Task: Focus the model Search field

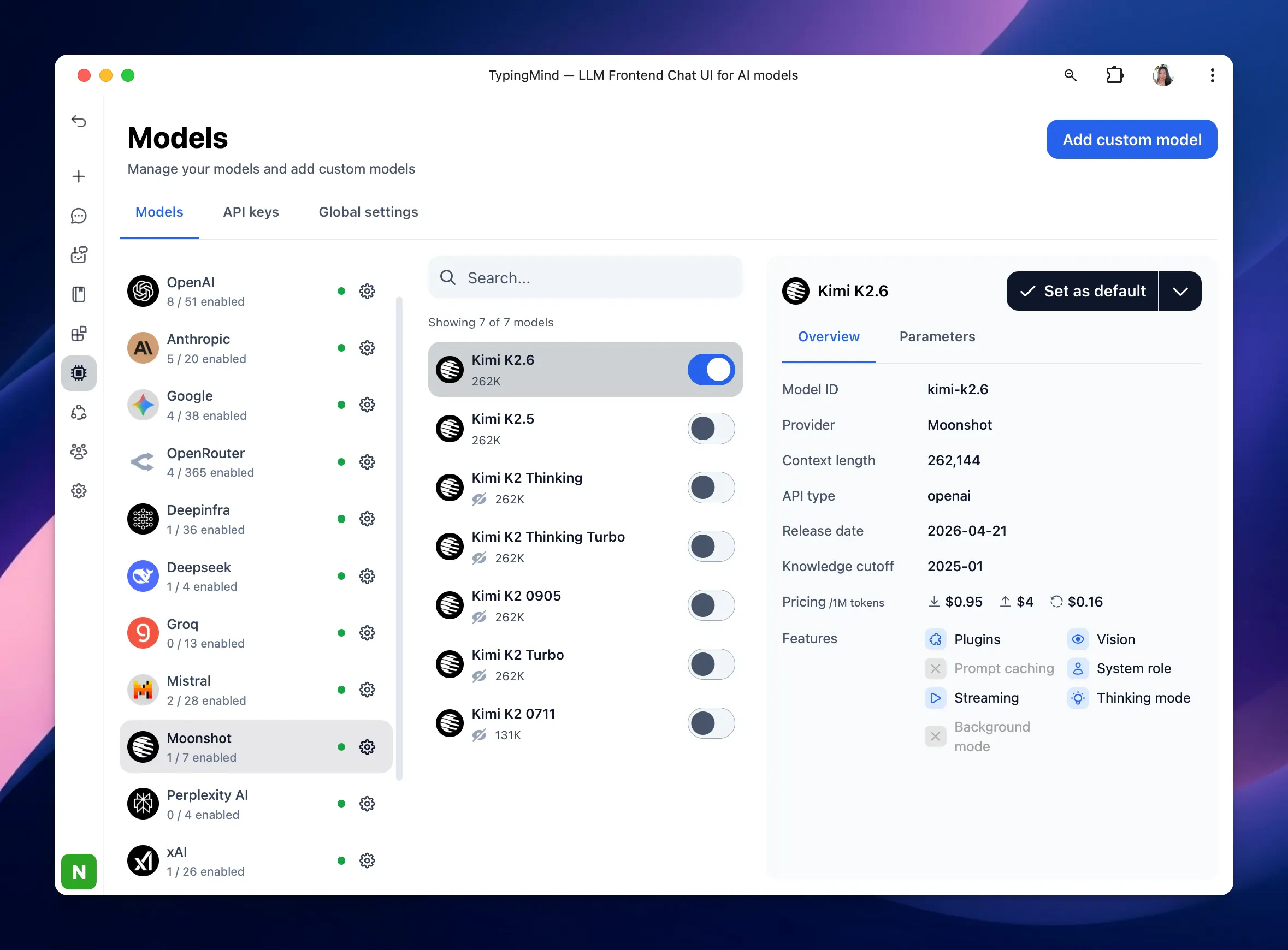Action: [x=585, y=278]
